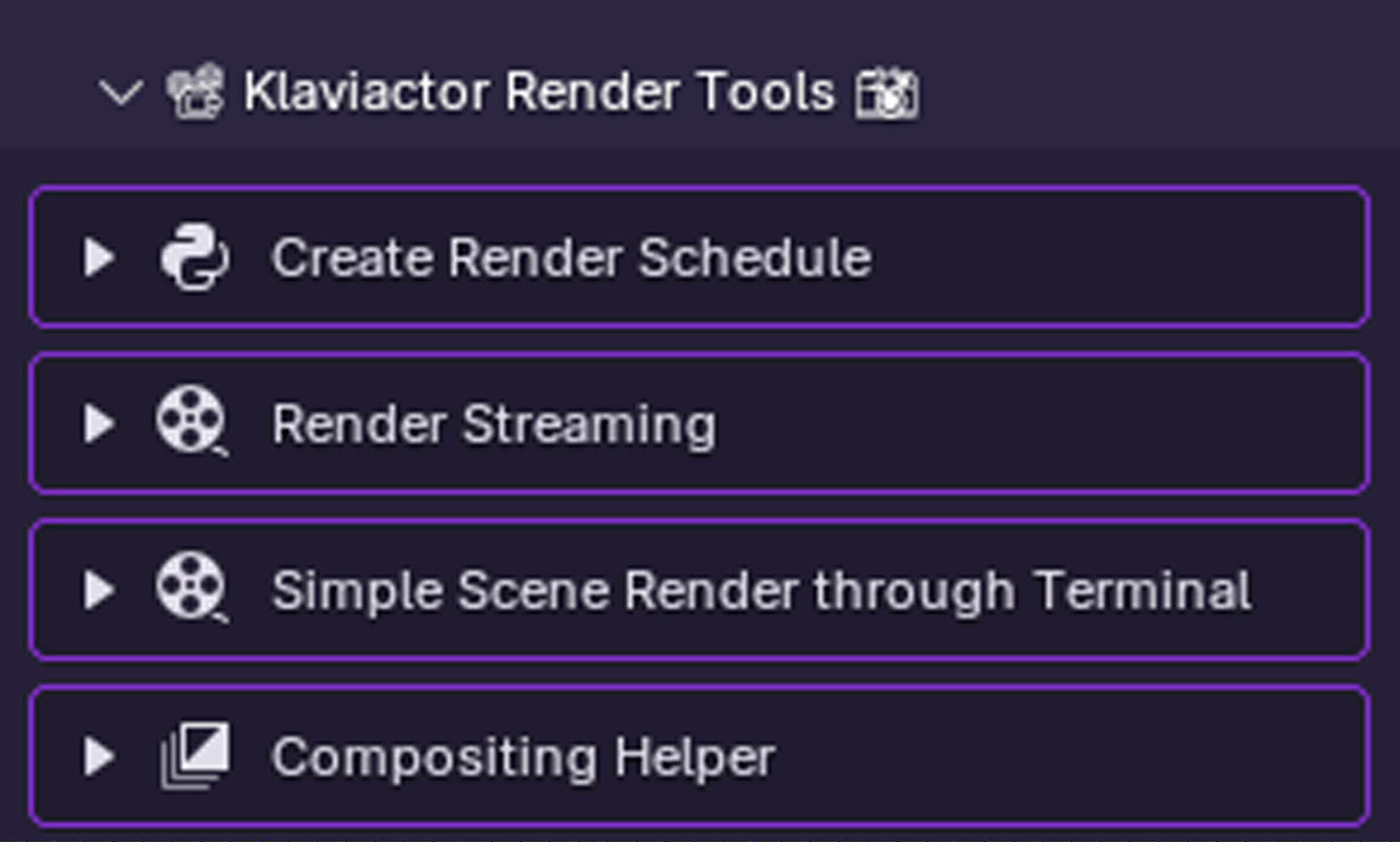The width and height of the screenshot is (1400, 842).
Task: Click the Python script icon on Create Render Schedule
Action: (x=195, y=257)
